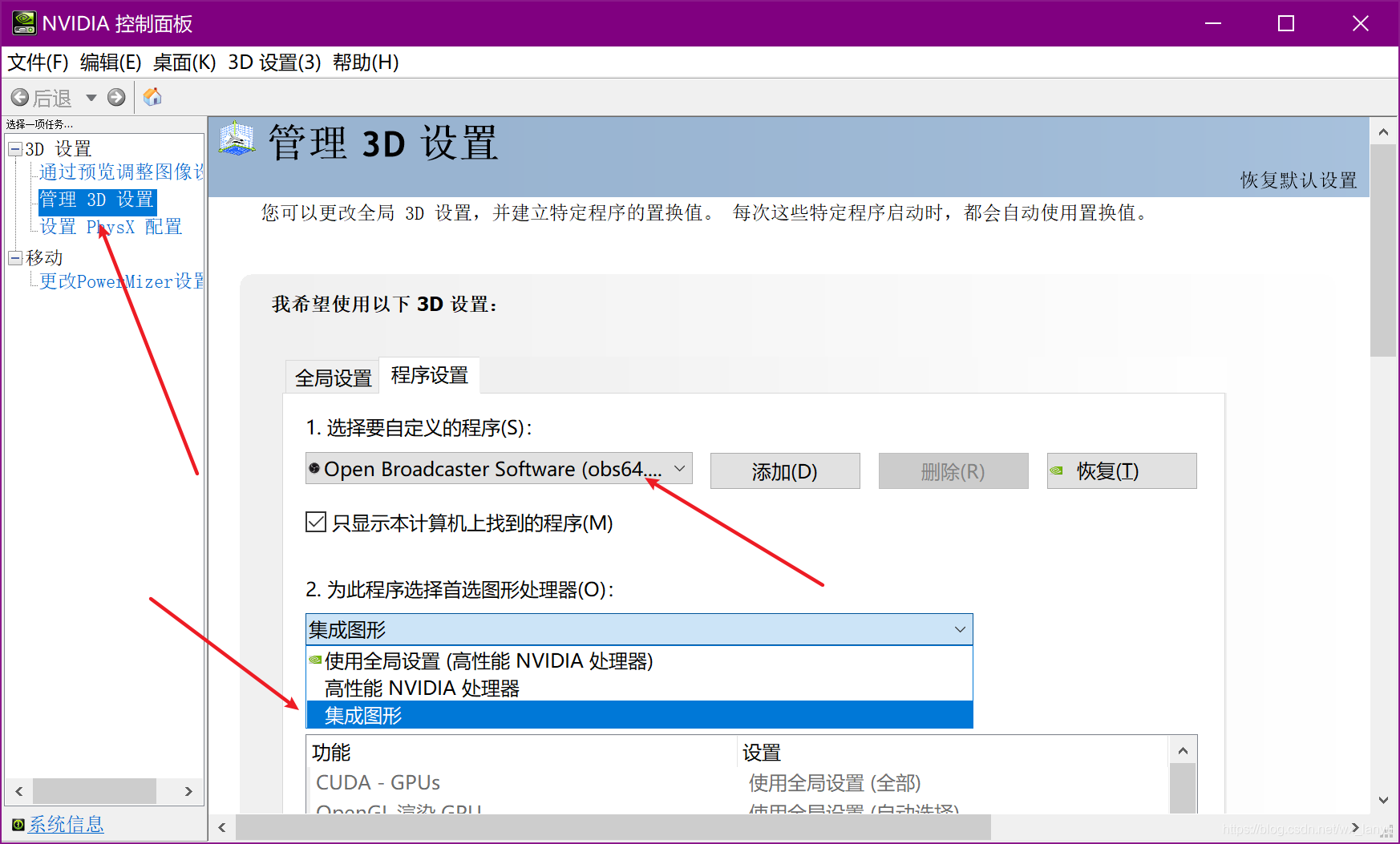Switch to 全局设置 tab
The image size is (1400, 844).
coord(333,378)
